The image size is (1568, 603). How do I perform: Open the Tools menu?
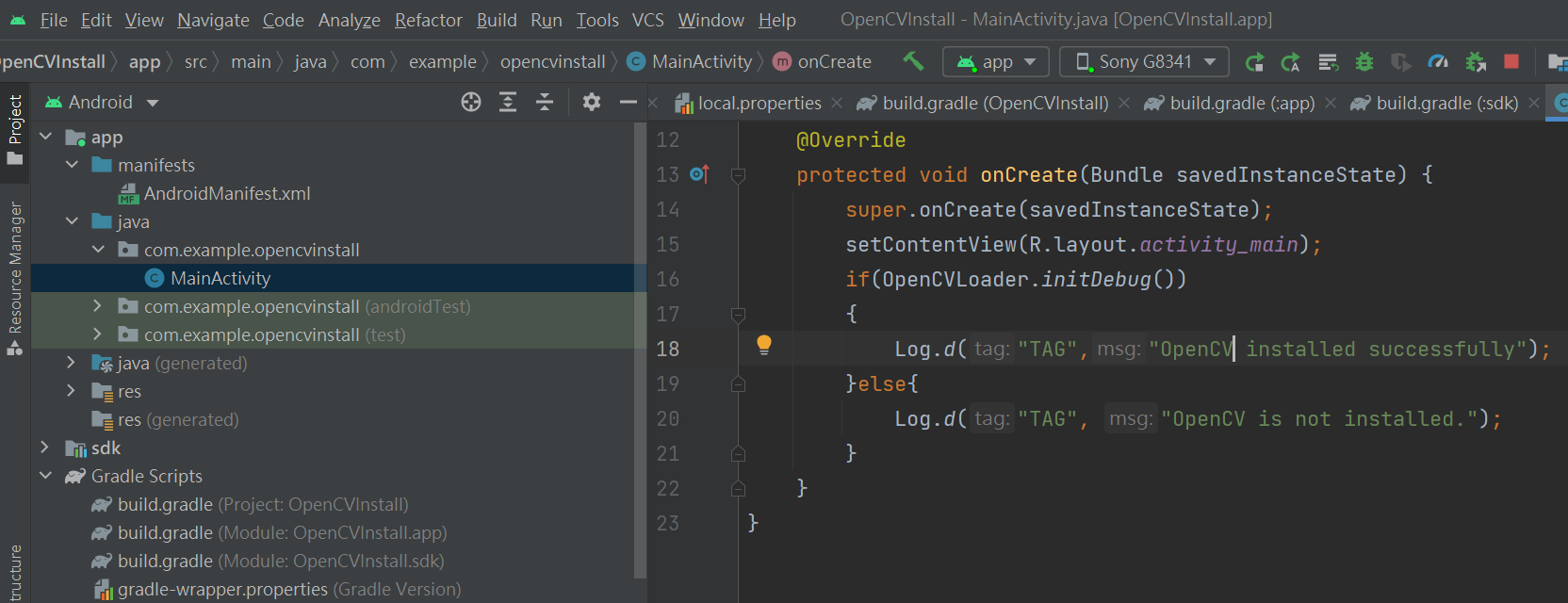597,20
